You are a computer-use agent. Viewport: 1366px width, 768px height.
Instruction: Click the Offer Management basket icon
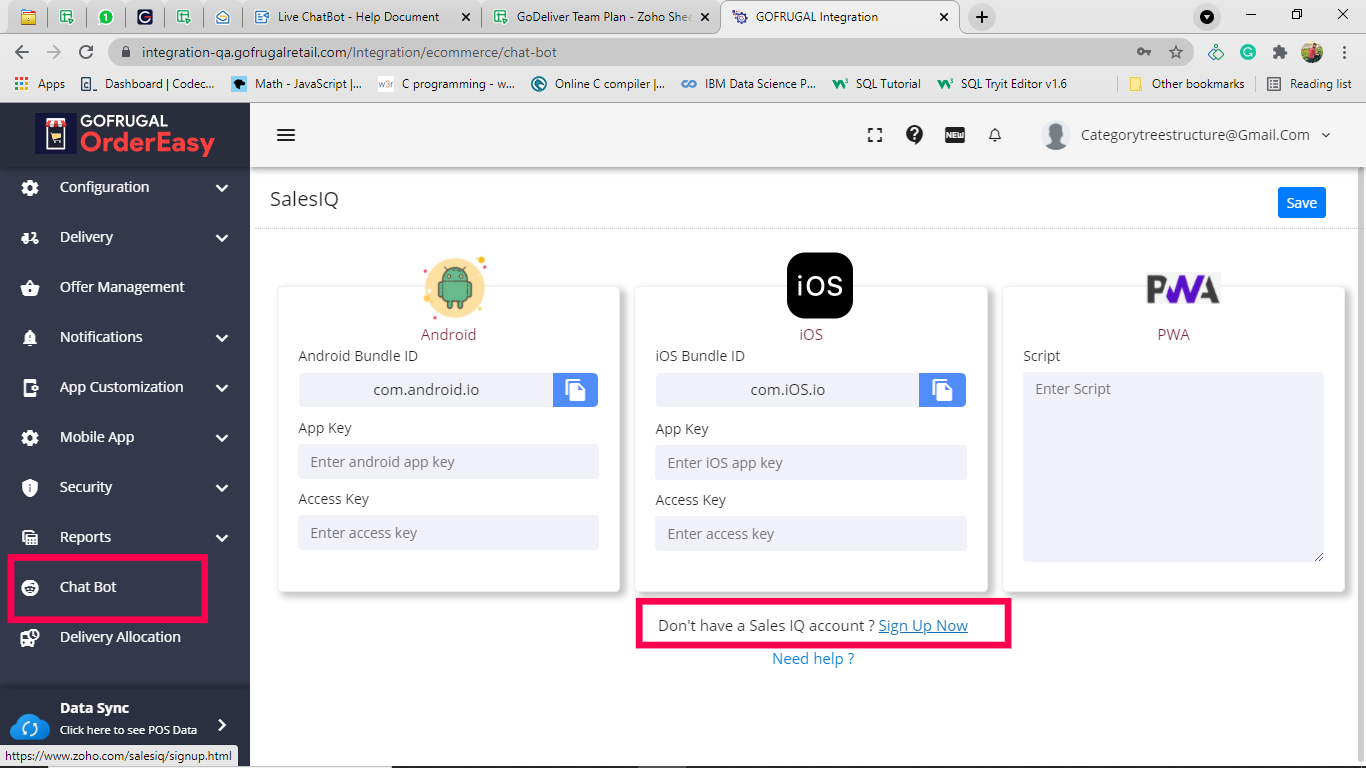30,287
